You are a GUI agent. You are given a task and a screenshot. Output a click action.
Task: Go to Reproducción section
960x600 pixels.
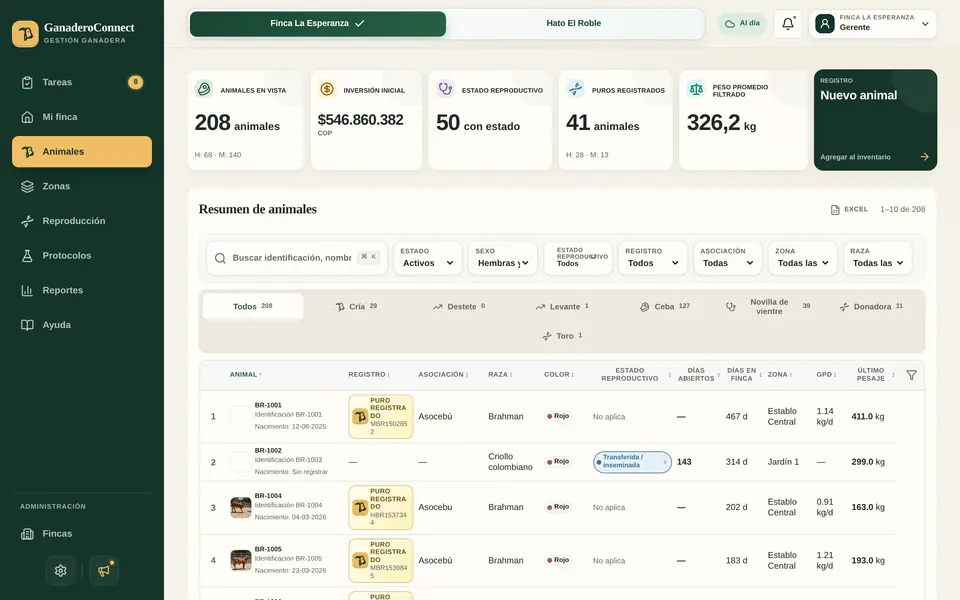(x=82, y=221)
